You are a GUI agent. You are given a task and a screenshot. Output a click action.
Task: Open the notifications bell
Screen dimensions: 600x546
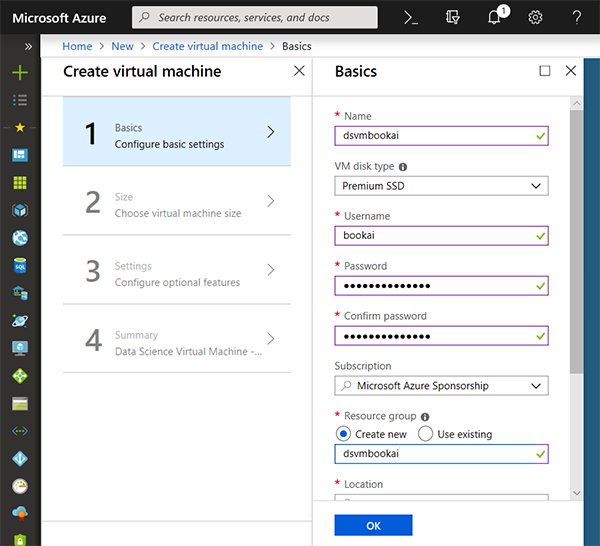[x=495, y=17]
